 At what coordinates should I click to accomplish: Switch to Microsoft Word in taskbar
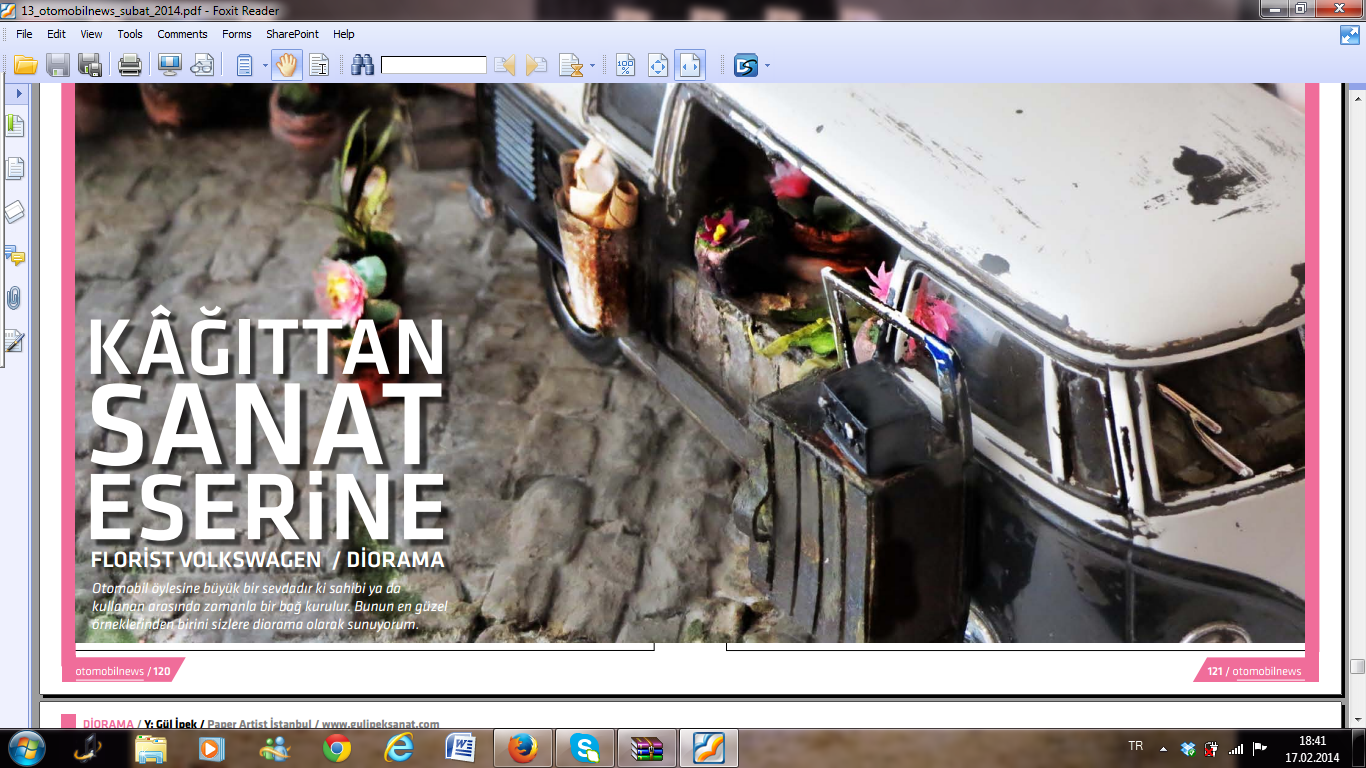coord(461,748)
